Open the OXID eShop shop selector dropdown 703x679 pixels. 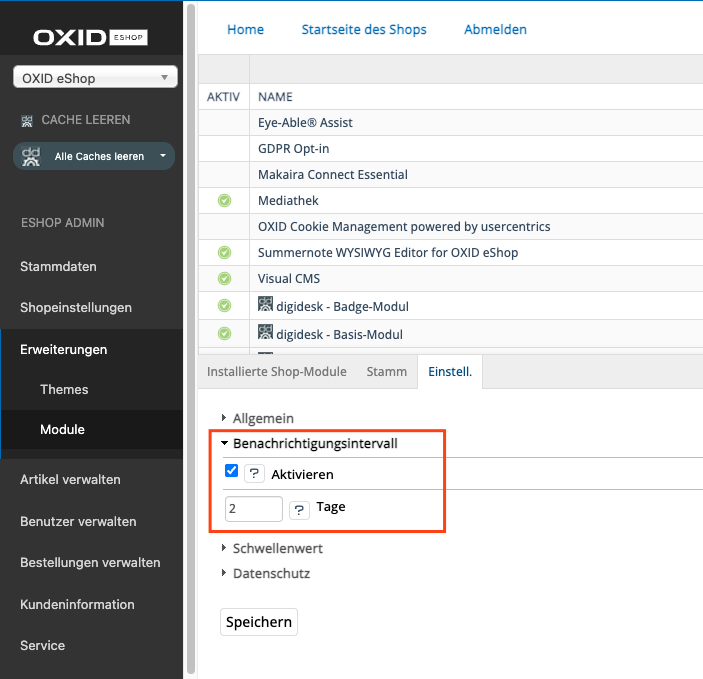click(95, 78)
